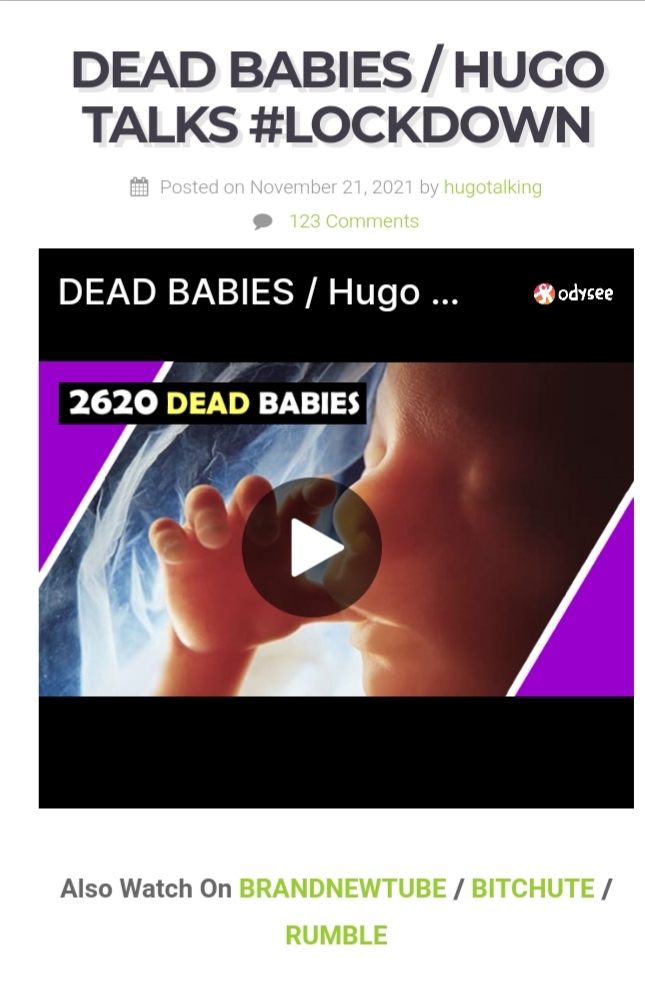Image resolution: width=645 pixels, height=998 pixels.
Task: Click the calendar icon beside the post date
Action: [139, 187]
